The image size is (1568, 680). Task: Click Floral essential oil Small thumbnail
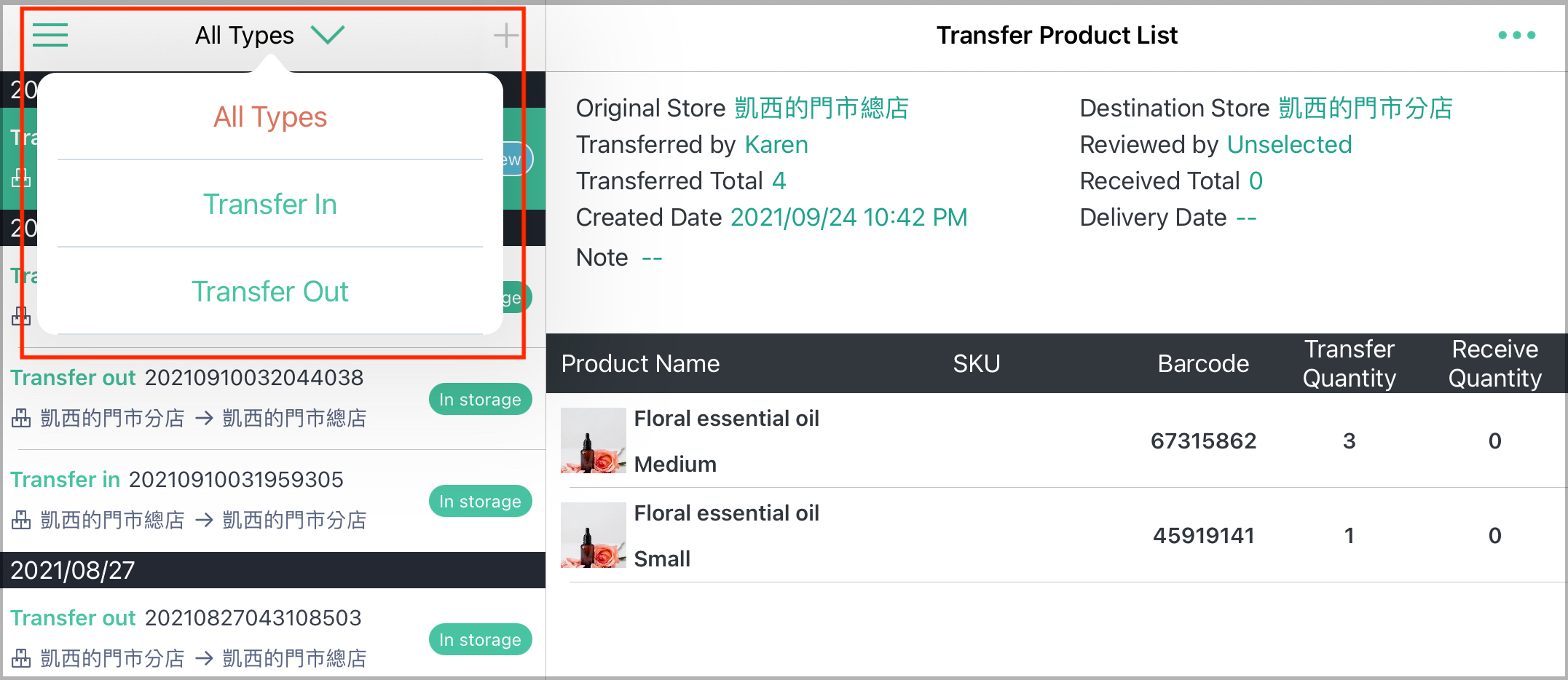[593, 535]
